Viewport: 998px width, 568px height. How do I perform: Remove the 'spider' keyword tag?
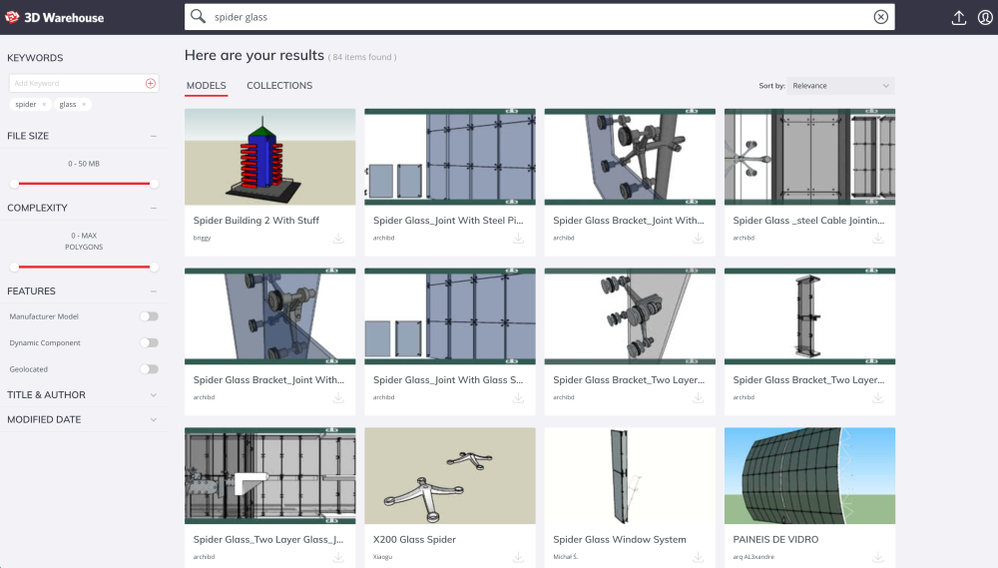pyautogui.click(x=44, y=104)
